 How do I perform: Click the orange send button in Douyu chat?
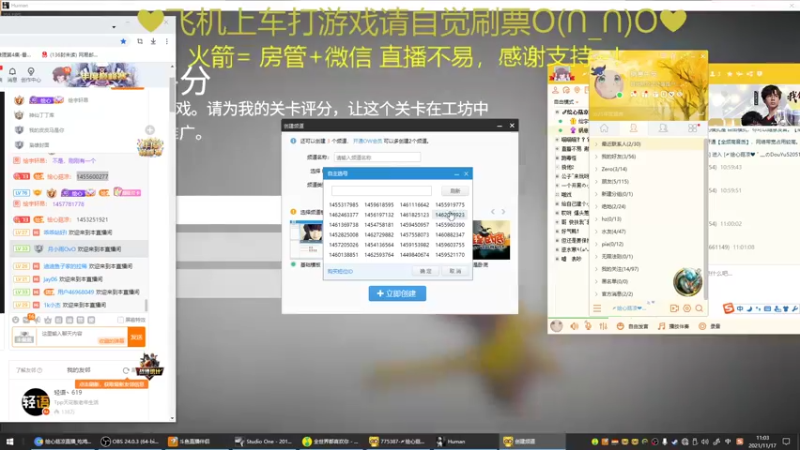pos(136,337)
